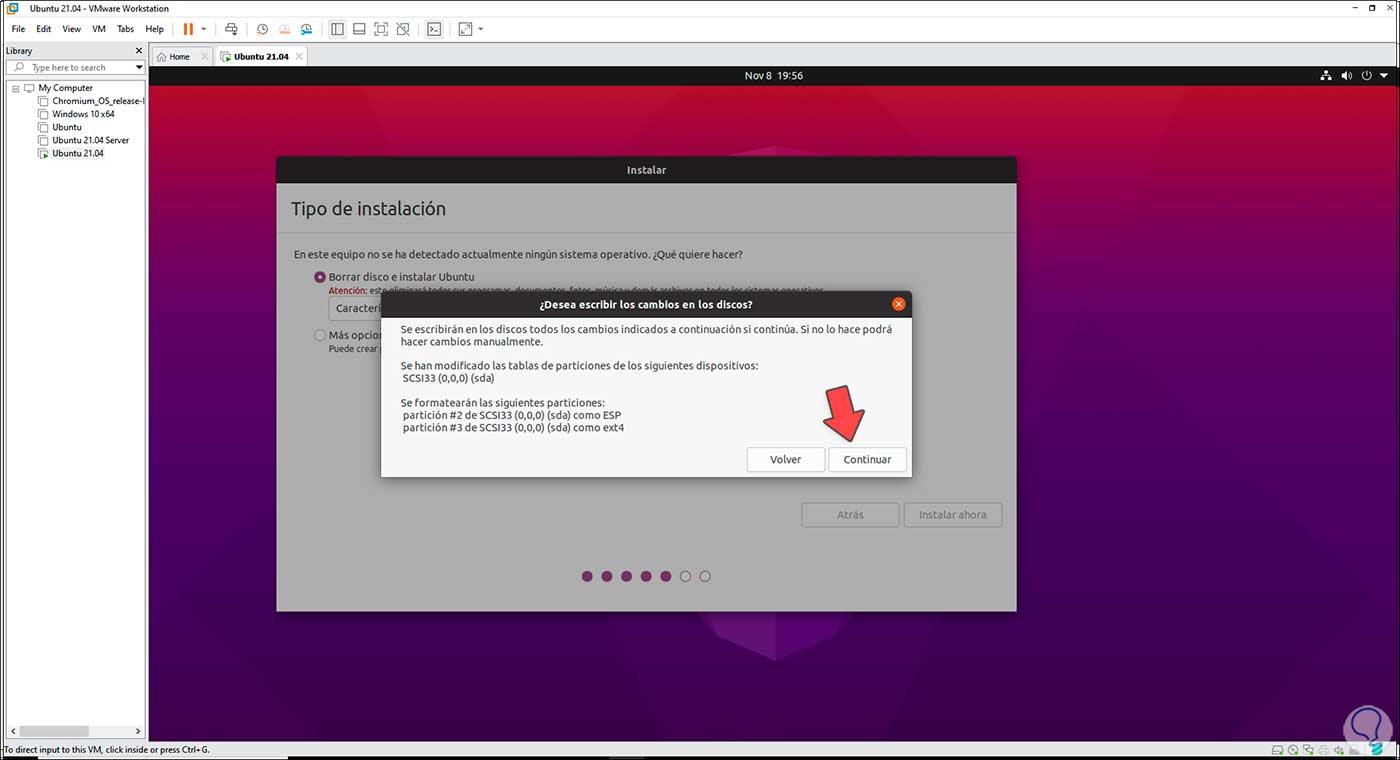The width and height of the screenshot is (1400, 760).
Task: Enter full screen mode via toolbar icon
Action: click(381, 29)
